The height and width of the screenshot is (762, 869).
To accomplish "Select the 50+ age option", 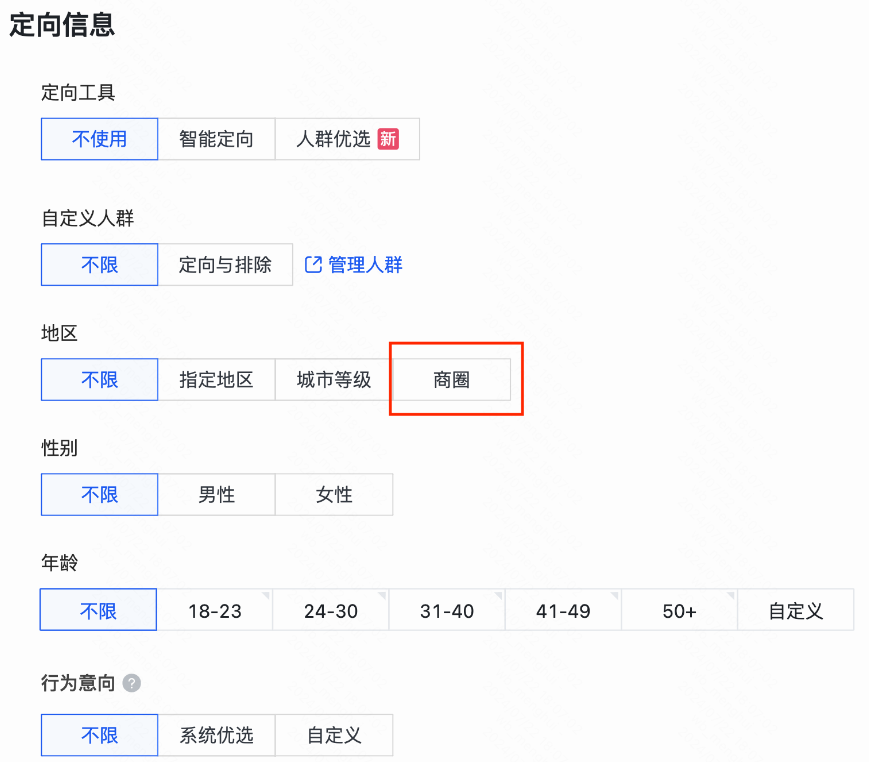I will [679, 609].
